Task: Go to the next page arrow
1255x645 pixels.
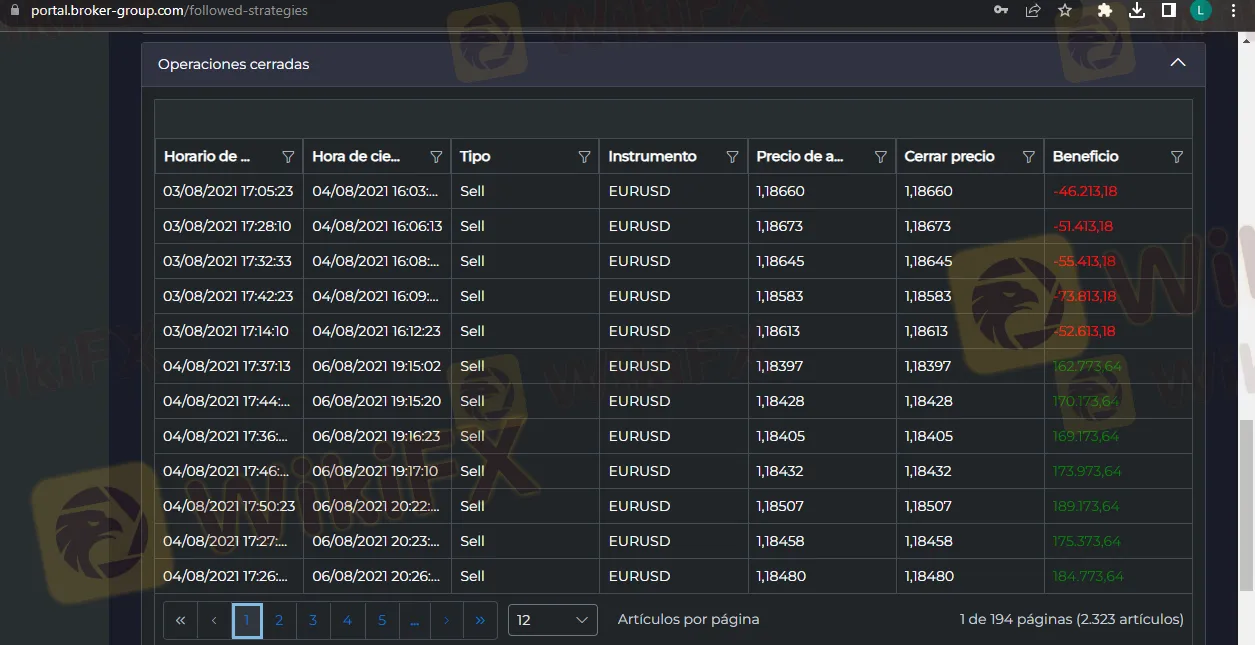Action: pyautogui.click(x=446, y=620)
